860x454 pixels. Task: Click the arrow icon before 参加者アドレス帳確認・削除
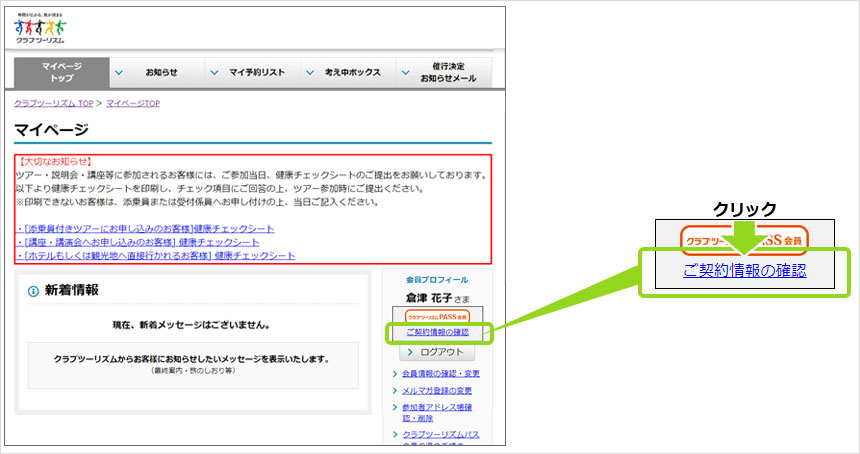(396, 407)
